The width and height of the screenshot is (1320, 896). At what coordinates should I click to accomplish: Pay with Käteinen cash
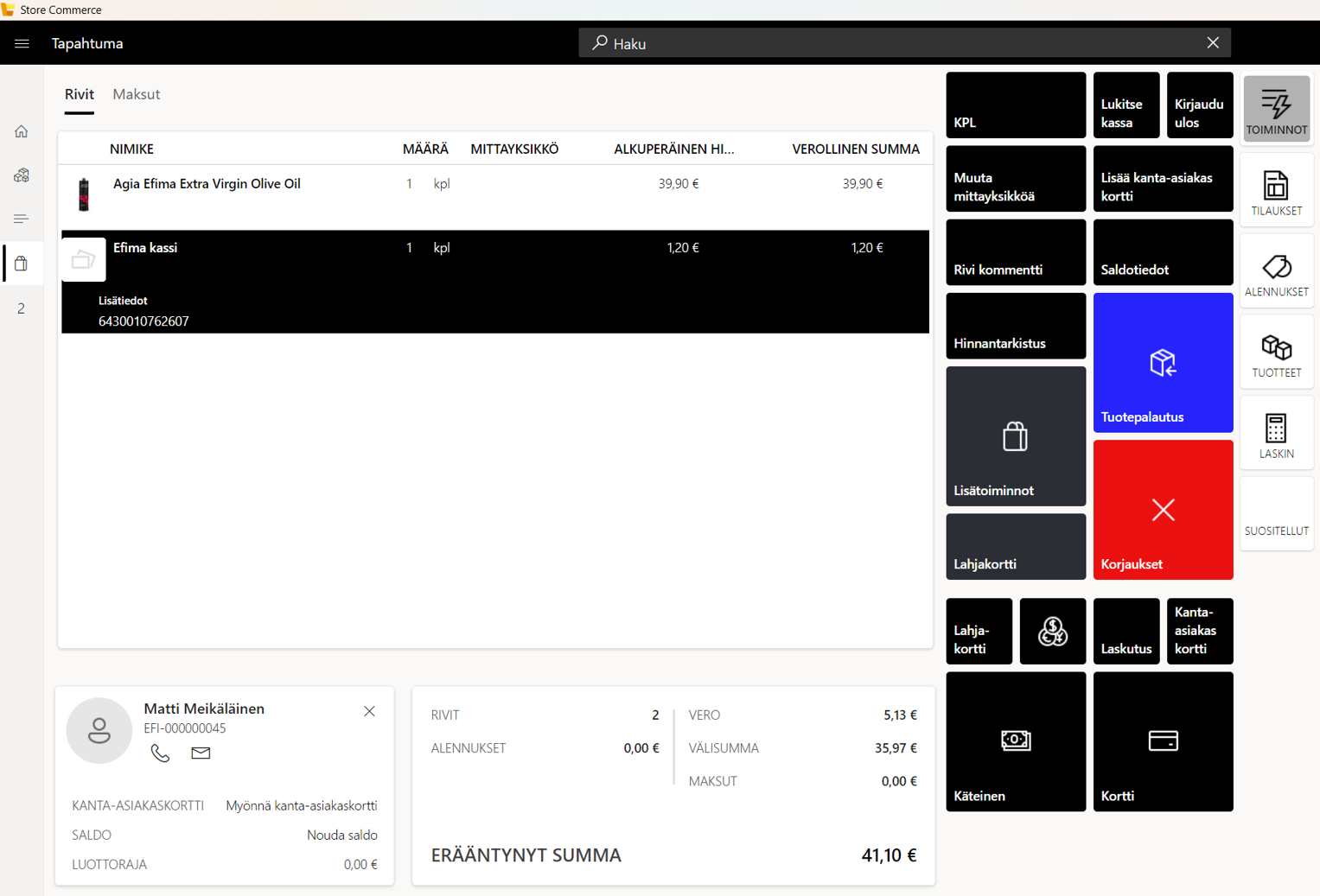[x=1016, y=741]
